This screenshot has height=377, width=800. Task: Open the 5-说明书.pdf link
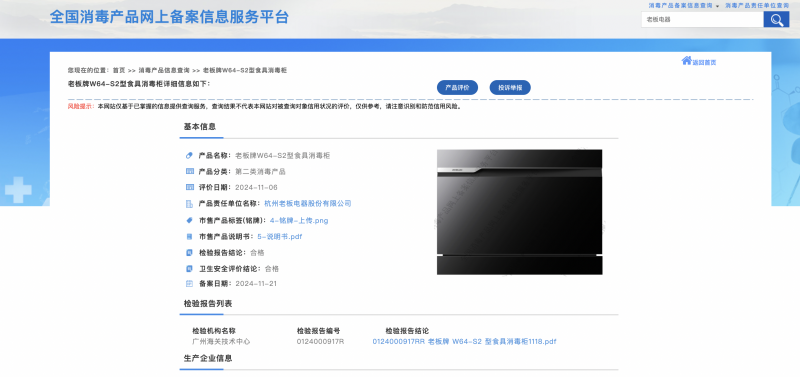coord(280,237)
